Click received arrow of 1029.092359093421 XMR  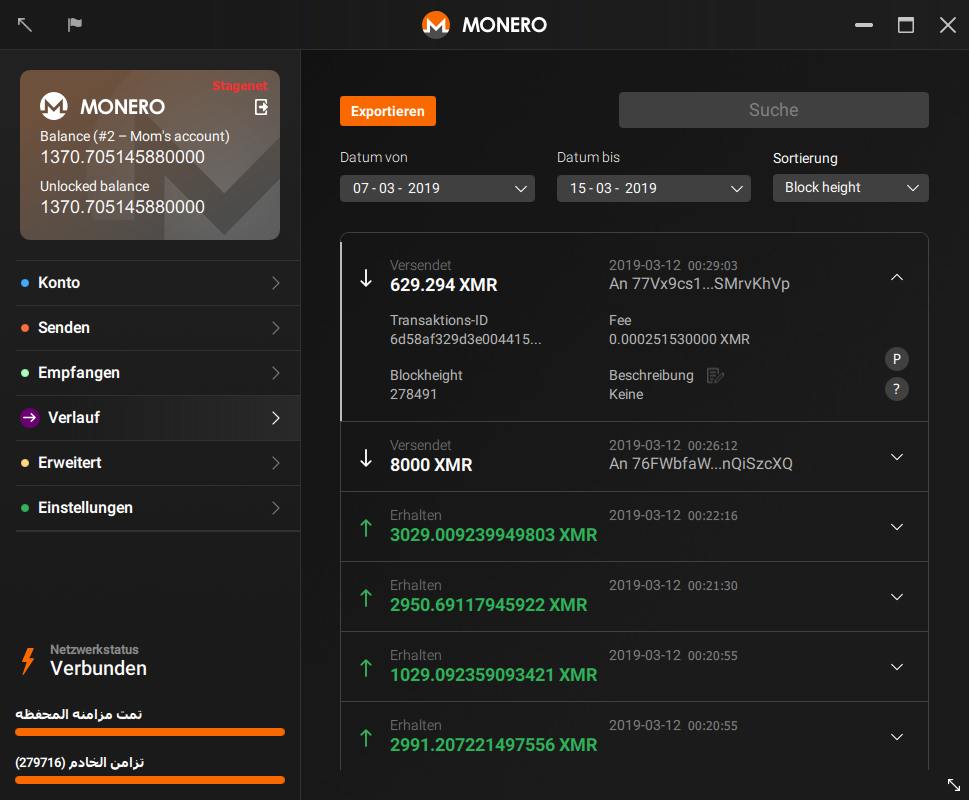tap(366, 668)
